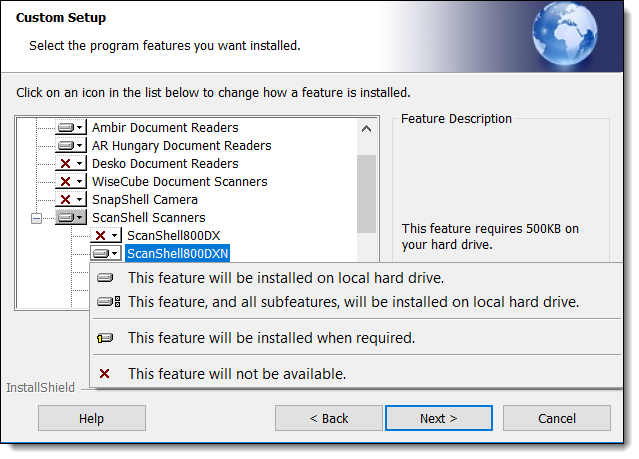Choose 'This feature will not be available'
The height and width of the screenshot is (459, 639).
click(357, 373)
